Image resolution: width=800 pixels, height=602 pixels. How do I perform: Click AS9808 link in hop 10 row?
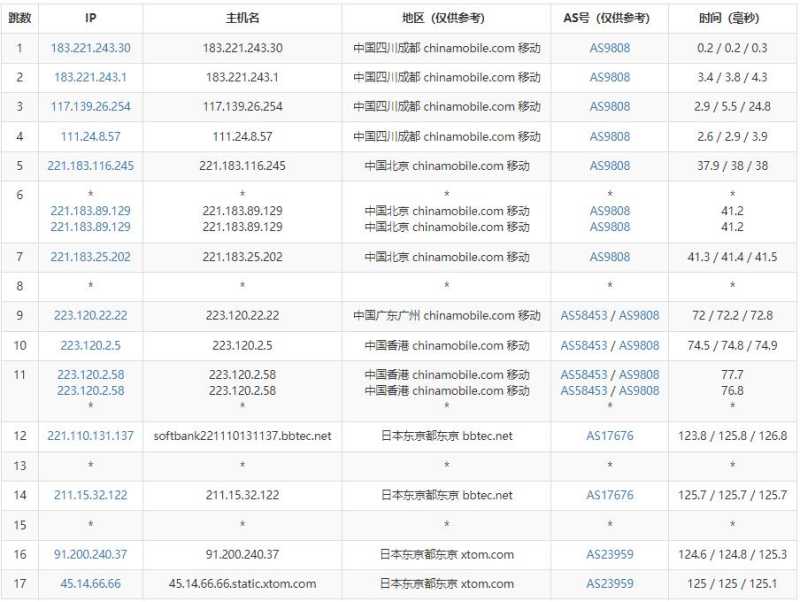(x=639, y=345)
